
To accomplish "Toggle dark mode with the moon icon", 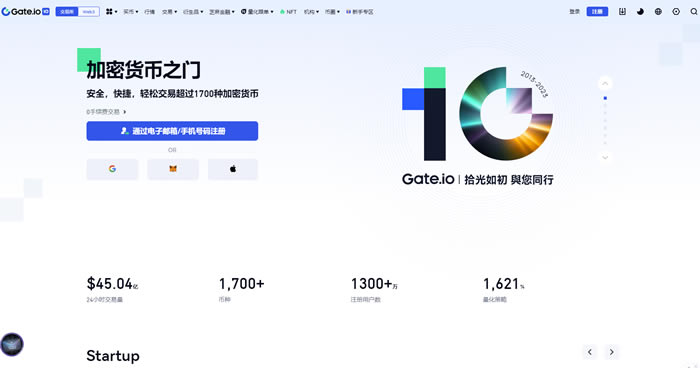I will pyautogui.click(x=640, y=12).
